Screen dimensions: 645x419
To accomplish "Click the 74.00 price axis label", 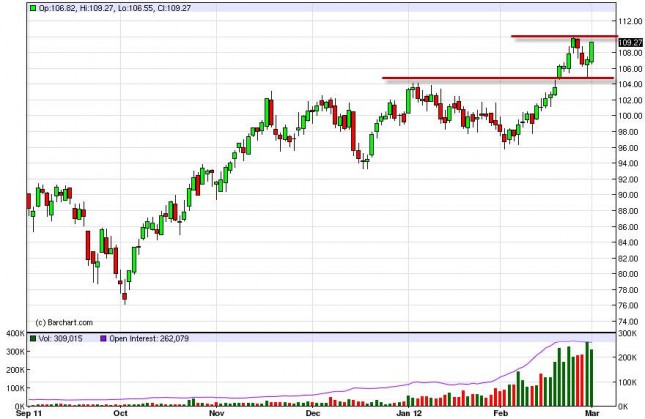I will click(x=631, y=322).
